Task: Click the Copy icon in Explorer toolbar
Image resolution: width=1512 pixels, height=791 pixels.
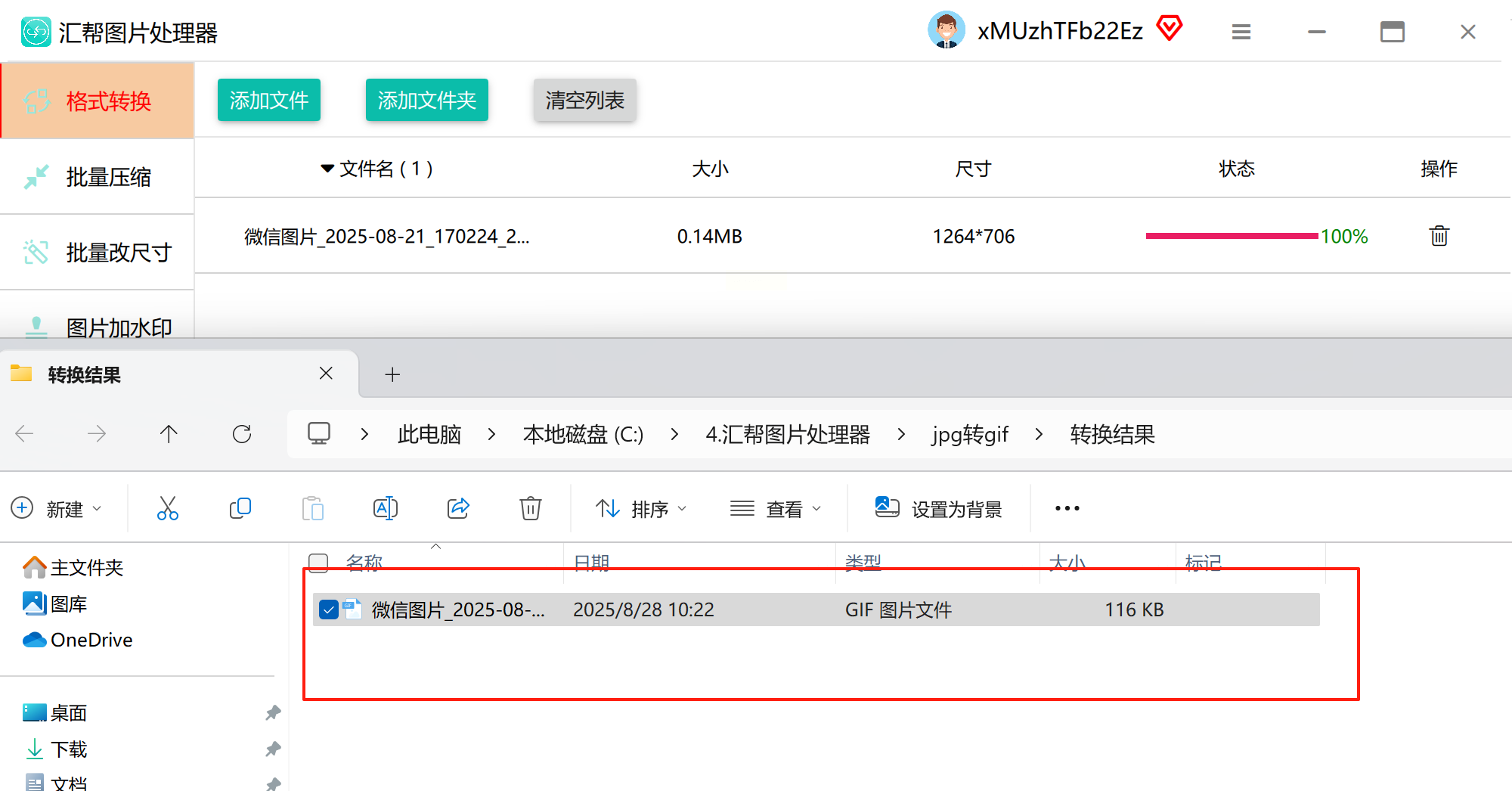Action: 240,508
